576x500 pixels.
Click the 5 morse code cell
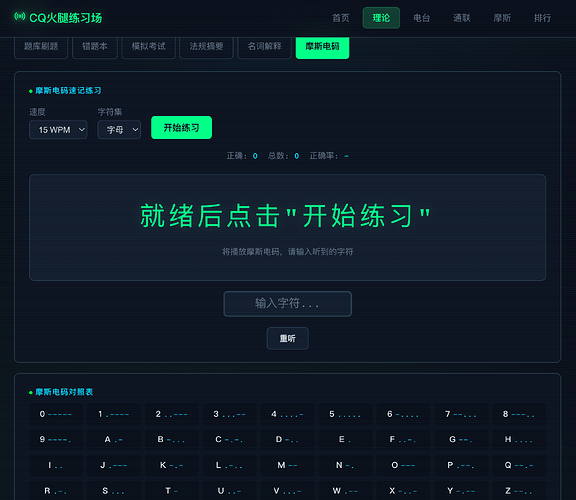(345, 414)
